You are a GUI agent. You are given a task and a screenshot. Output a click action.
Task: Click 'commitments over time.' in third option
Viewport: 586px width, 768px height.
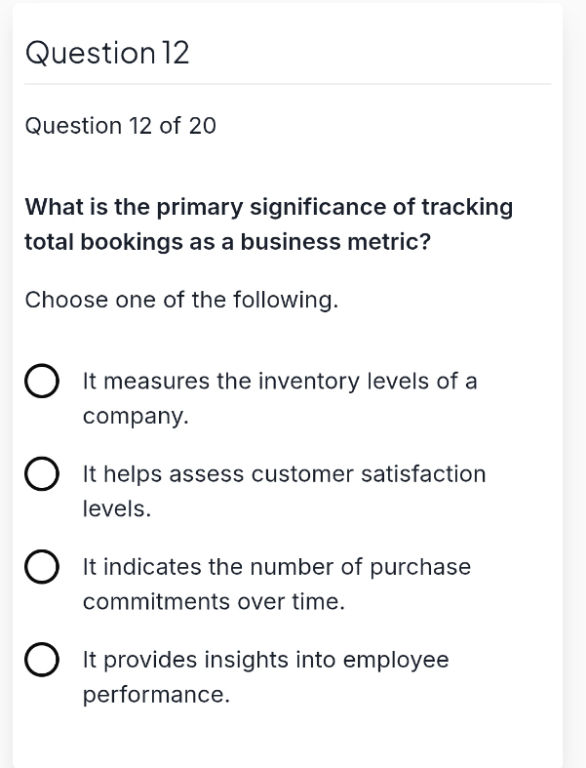[x=214, y=601]
